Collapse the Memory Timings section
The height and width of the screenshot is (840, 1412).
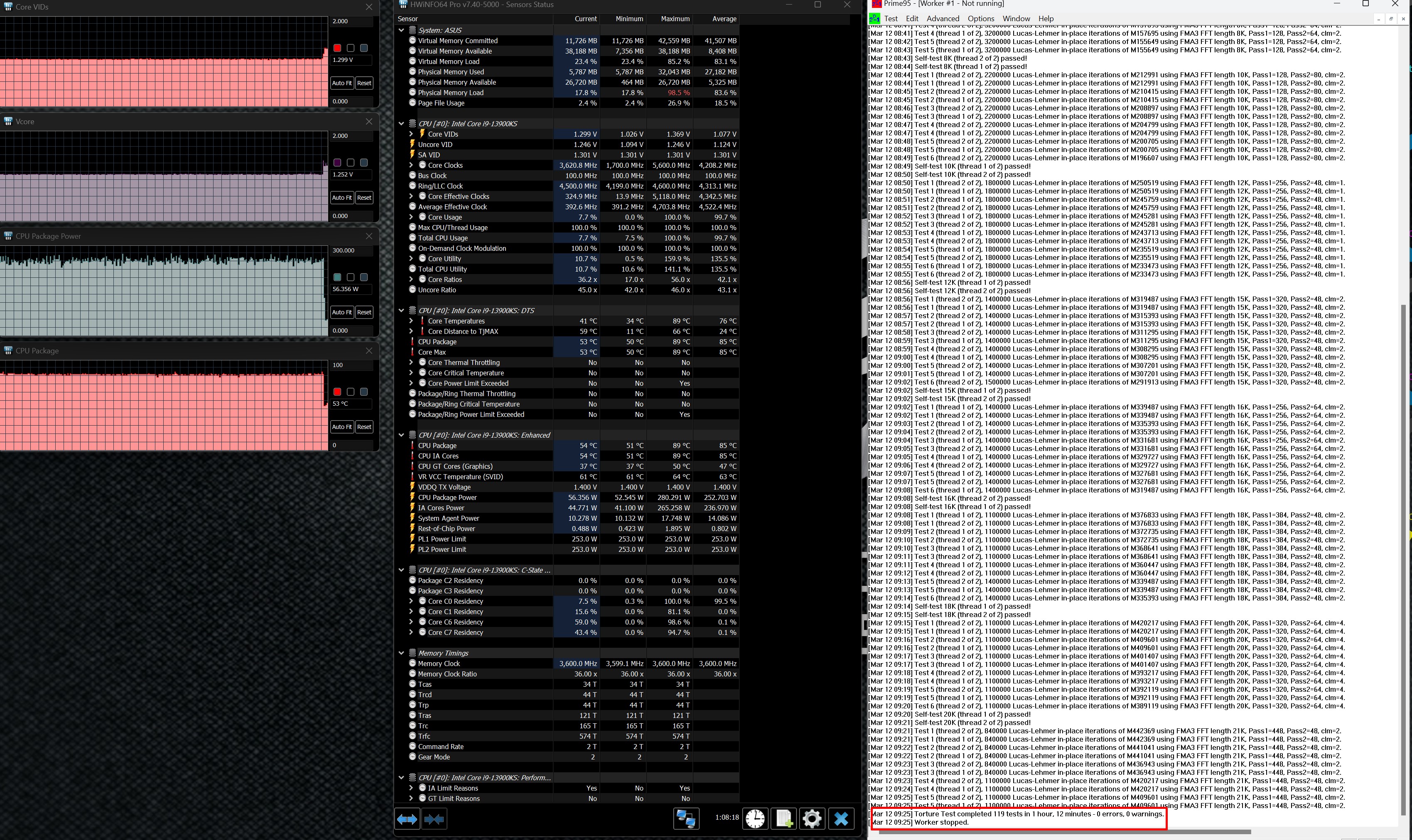(401, 653)
